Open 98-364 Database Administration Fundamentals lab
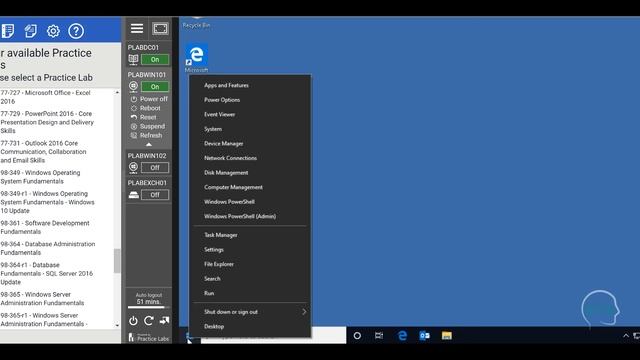This screenshot has width=640, height=360. [x=48, y=248]
